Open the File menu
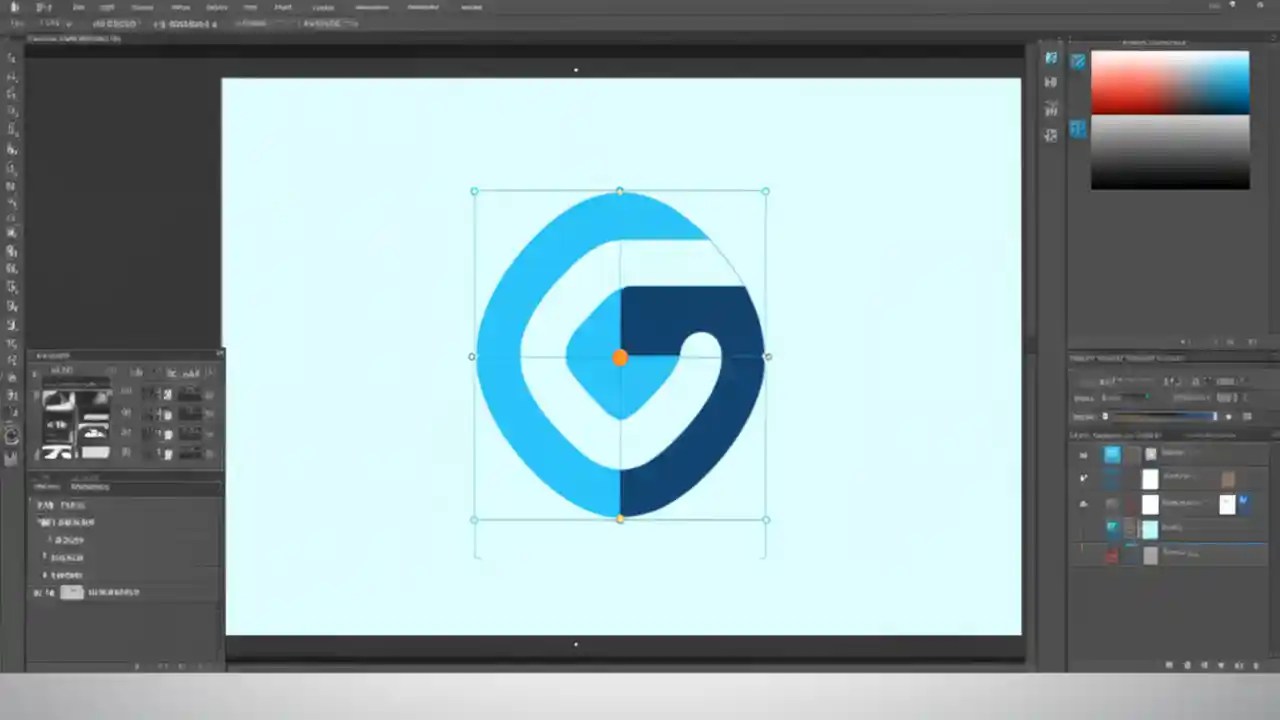Viewport: 1280px width, 720px height. point(44,7)
